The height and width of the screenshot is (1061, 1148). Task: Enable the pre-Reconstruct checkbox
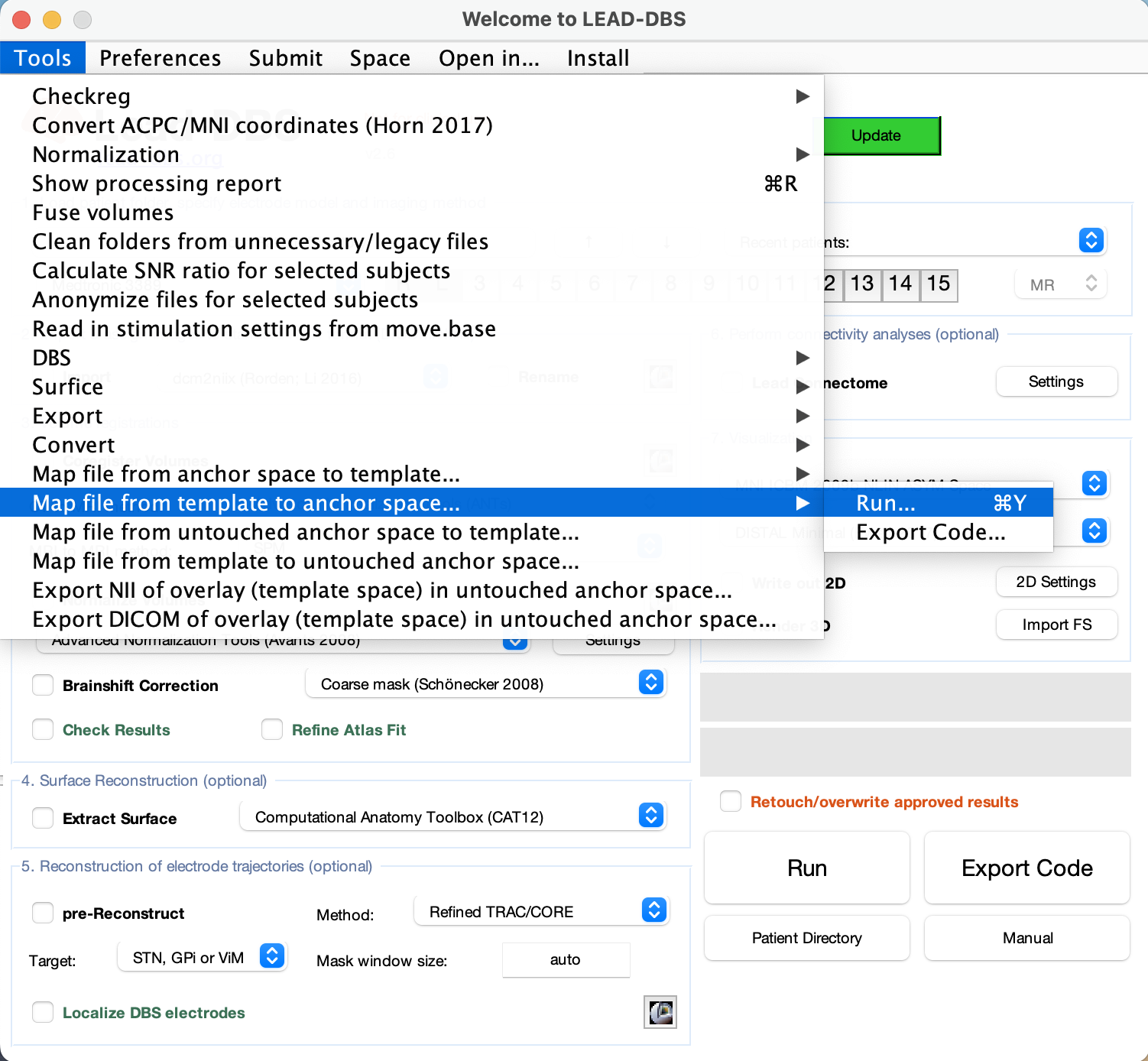(43, 913)
